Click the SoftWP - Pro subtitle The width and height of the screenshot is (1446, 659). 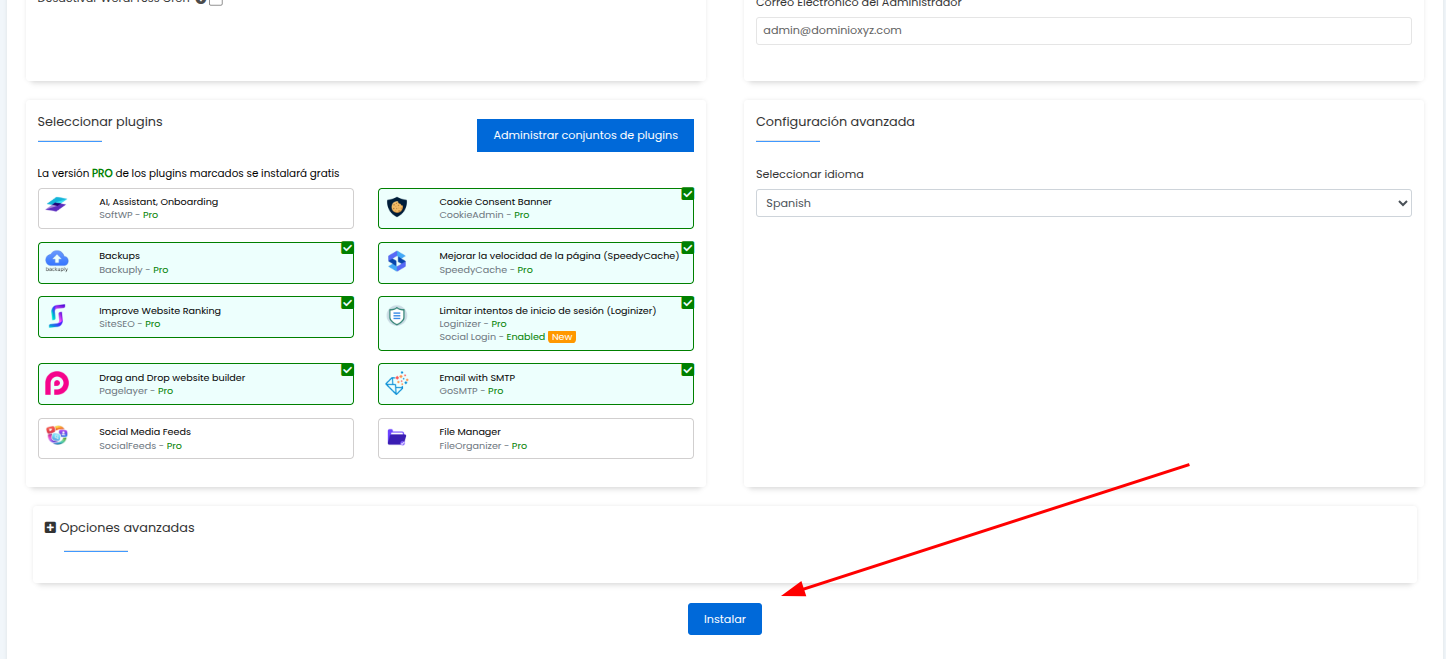coord(128,215)
